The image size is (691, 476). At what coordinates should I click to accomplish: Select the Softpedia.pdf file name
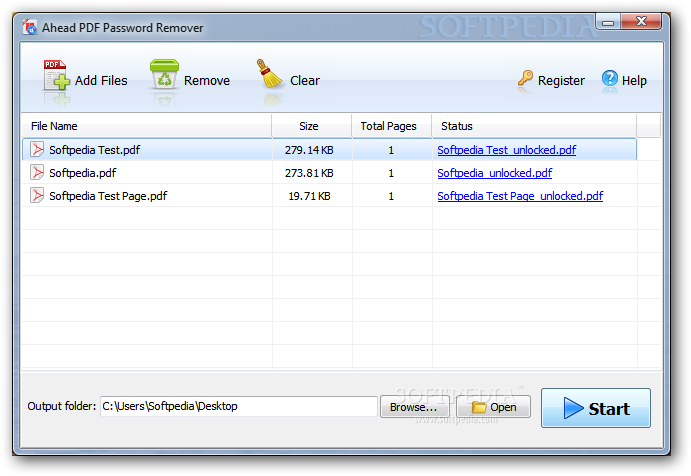82,173
